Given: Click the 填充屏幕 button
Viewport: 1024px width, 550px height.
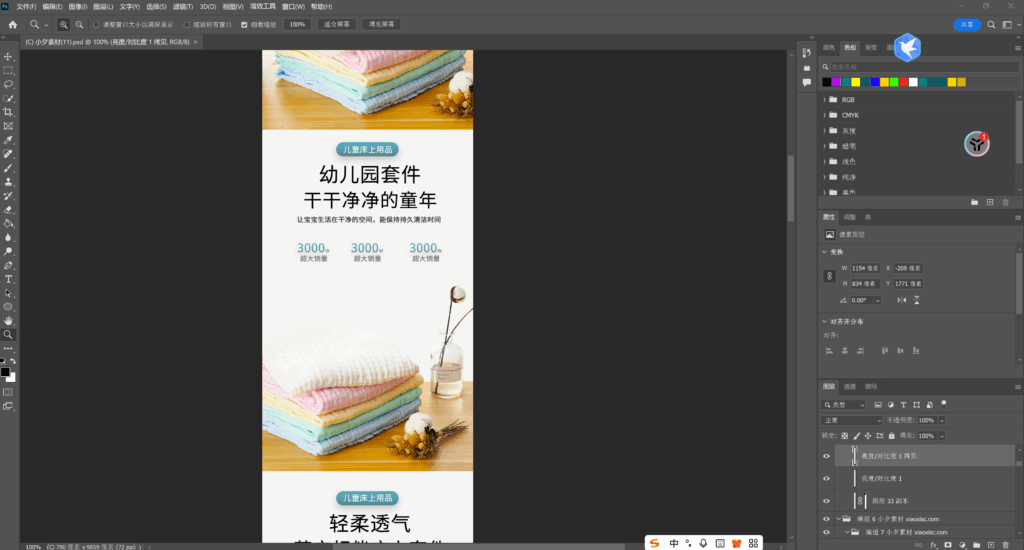Looking at the screenshot, I should tap(381, 25).
